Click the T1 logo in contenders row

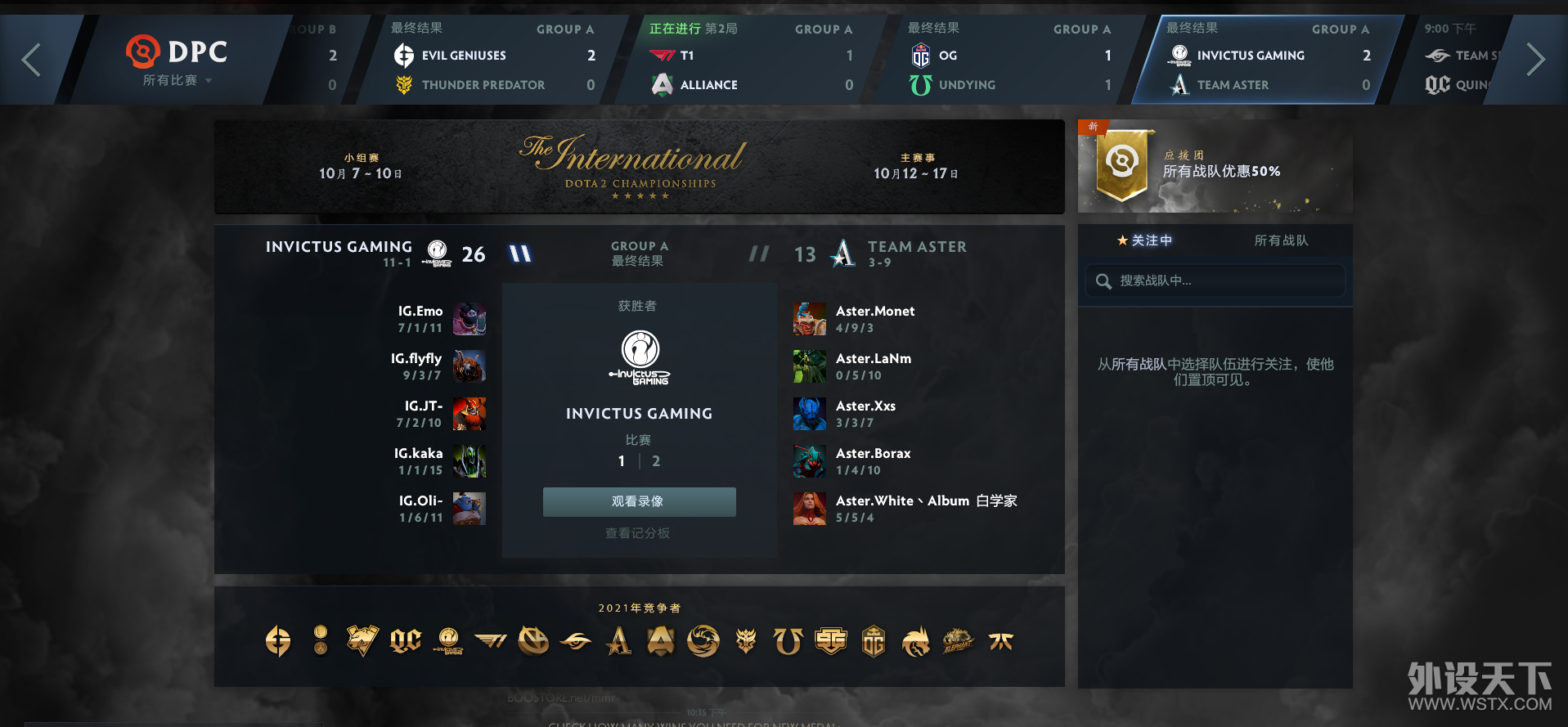(491, 641)
